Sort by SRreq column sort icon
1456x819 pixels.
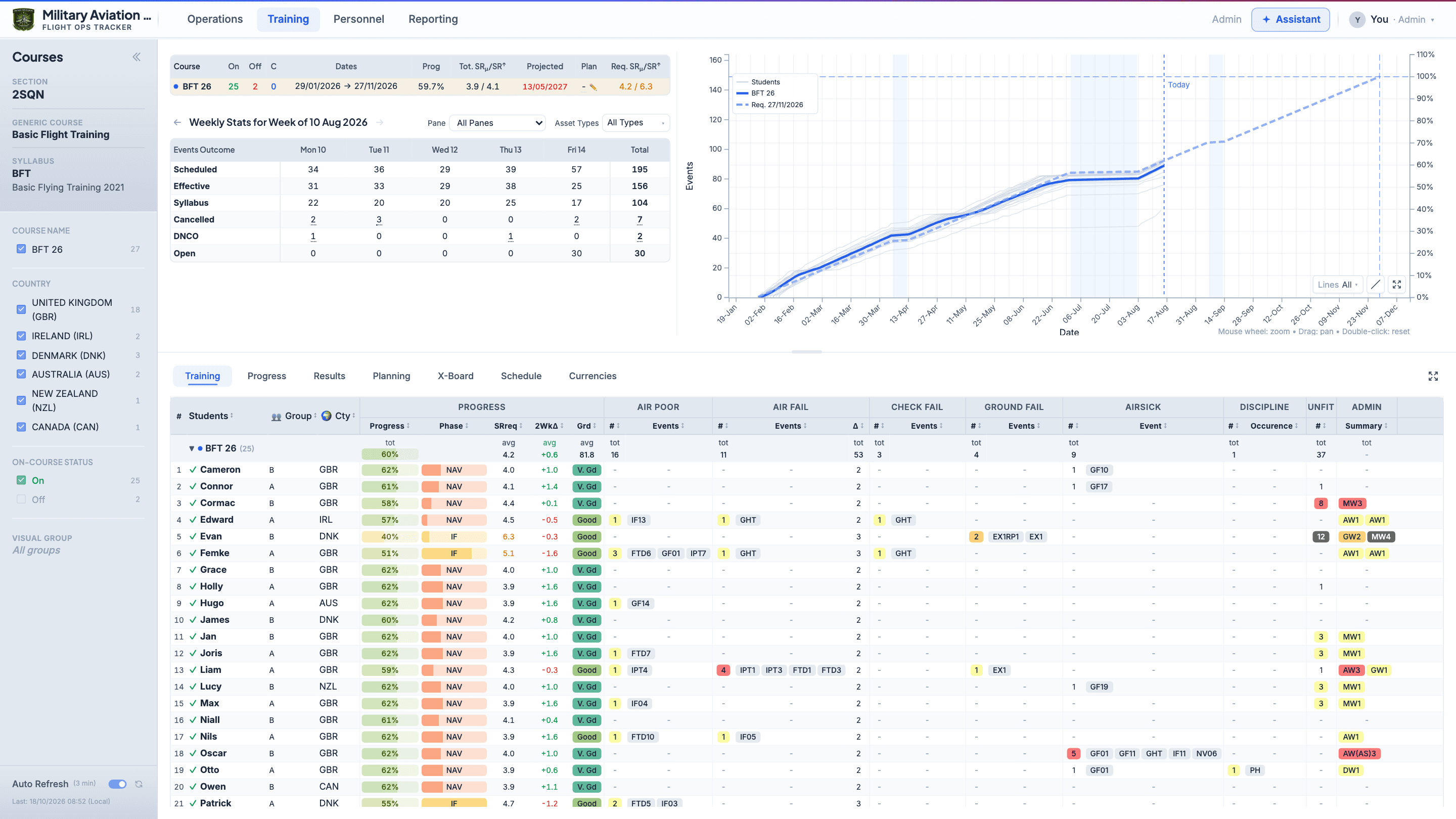pyautogui.click(x=521, y=426)
